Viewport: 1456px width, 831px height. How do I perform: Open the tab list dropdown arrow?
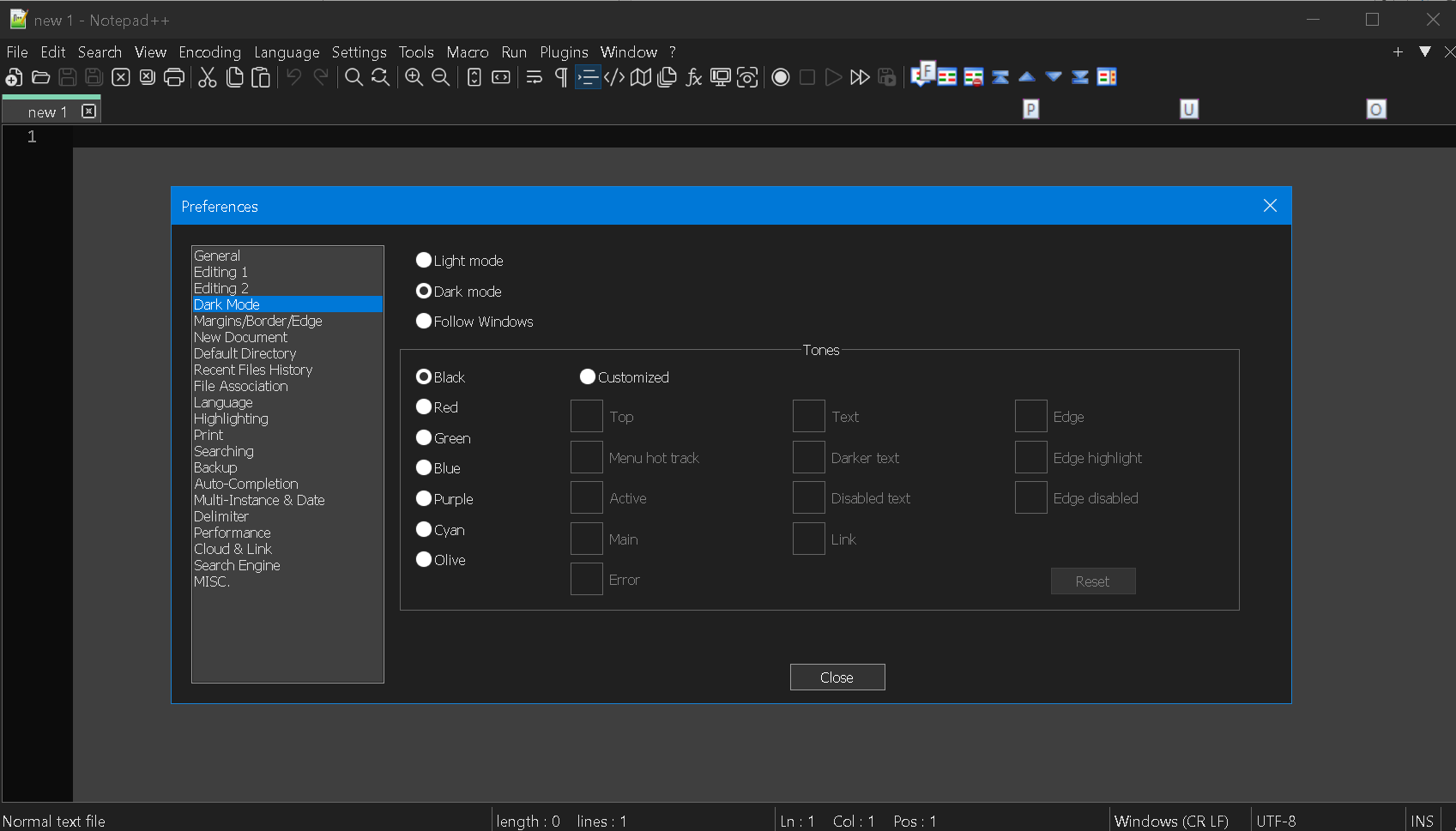[x=1425, y=51]
